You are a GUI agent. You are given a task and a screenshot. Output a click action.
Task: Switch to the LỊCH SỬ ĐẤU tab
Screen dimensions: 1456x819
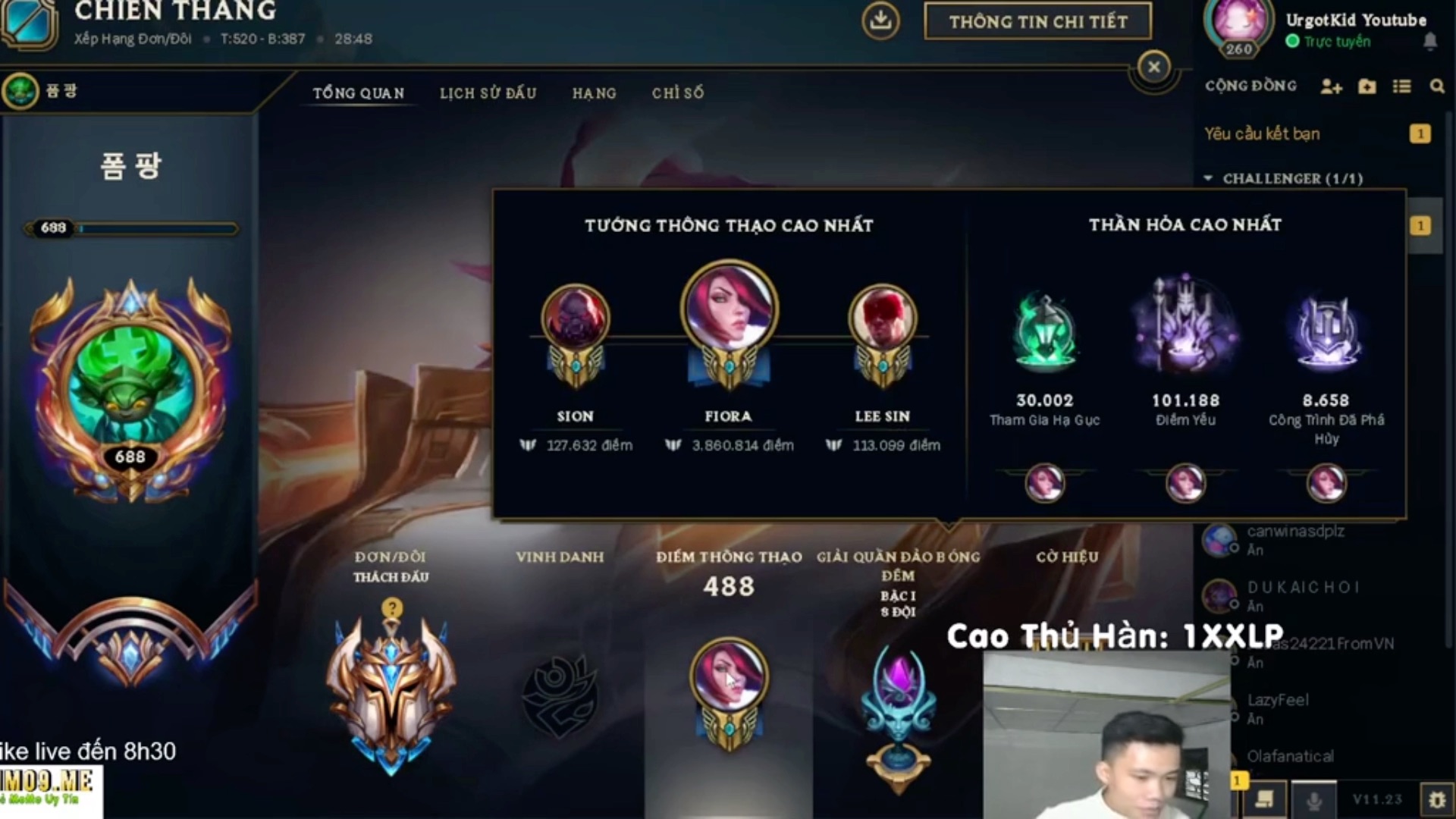point(488,93)
